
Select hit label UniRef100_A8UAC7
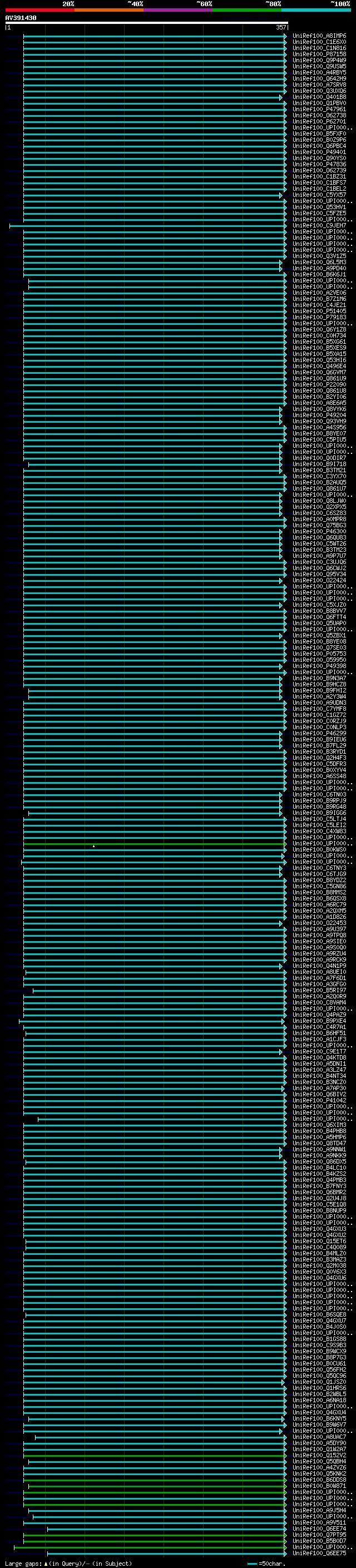pyautogui.click(x=319, y=1437)
